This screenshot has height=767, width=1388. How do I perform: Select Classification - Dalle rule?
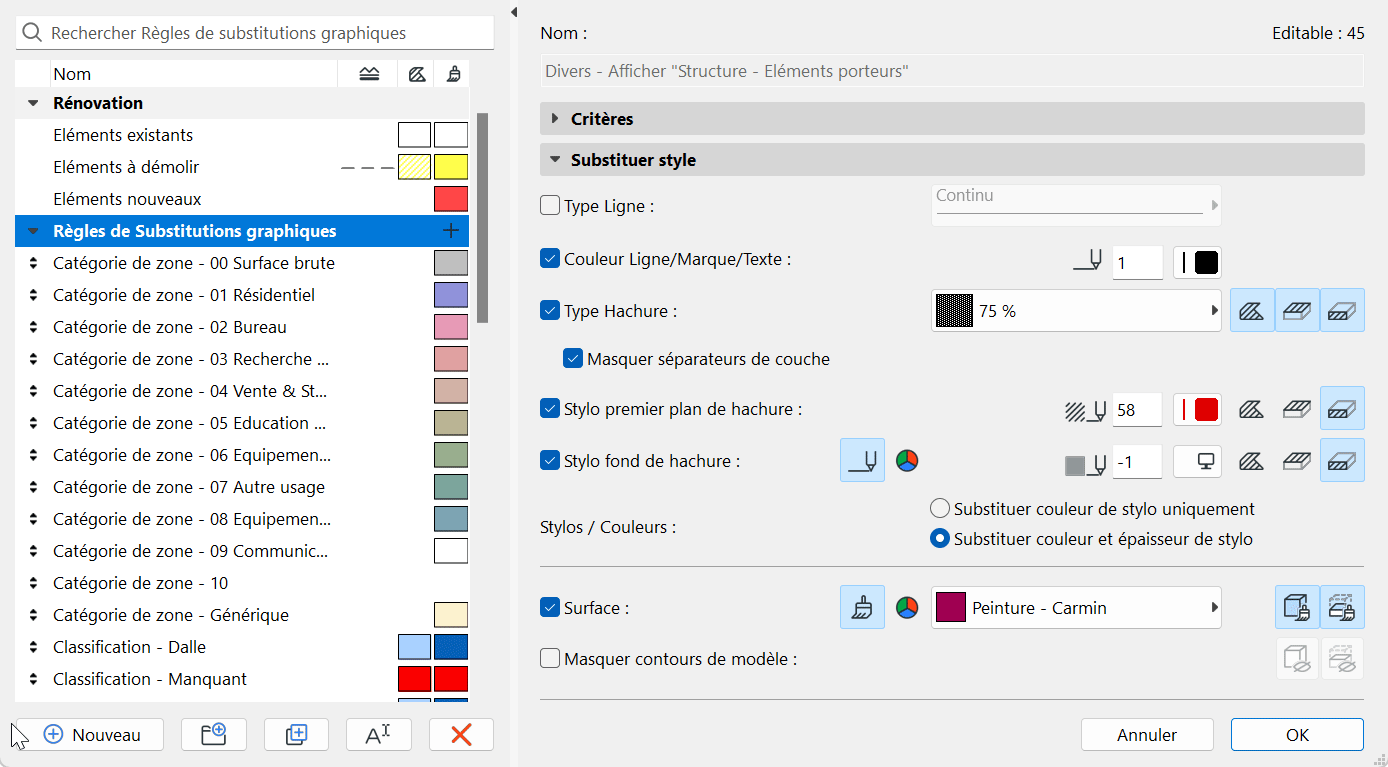point(129,647)
